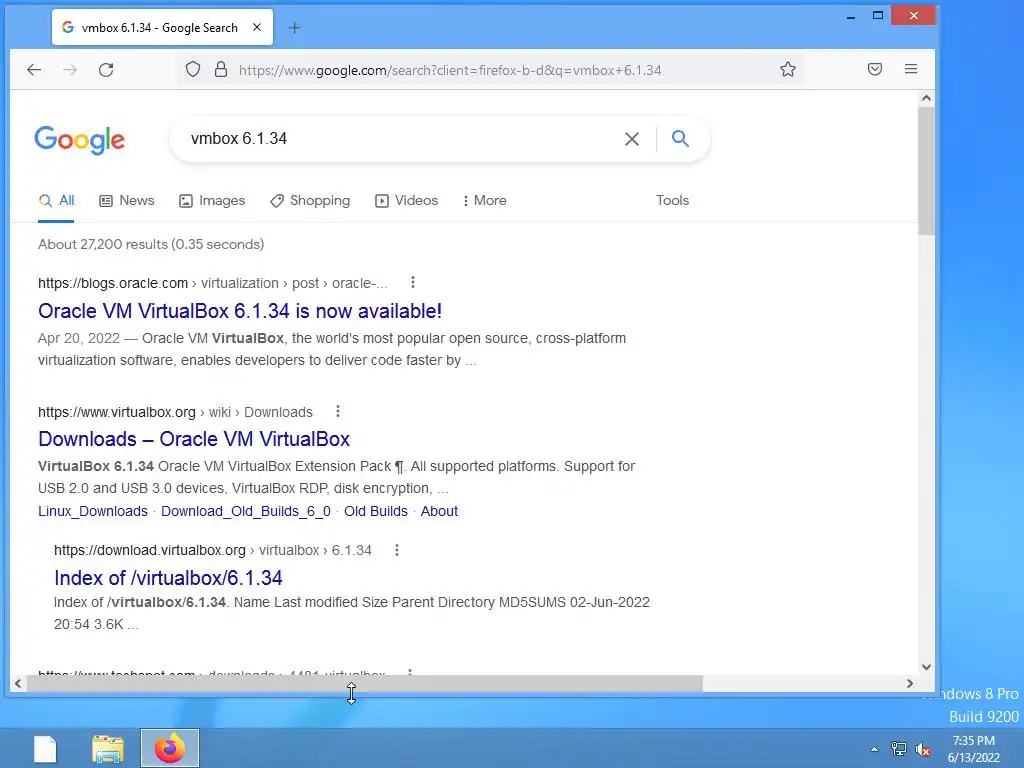Open 'Index of /virtualbox/6.1.34' result
Screen dimensions: 1024x768
click(168, 578)
